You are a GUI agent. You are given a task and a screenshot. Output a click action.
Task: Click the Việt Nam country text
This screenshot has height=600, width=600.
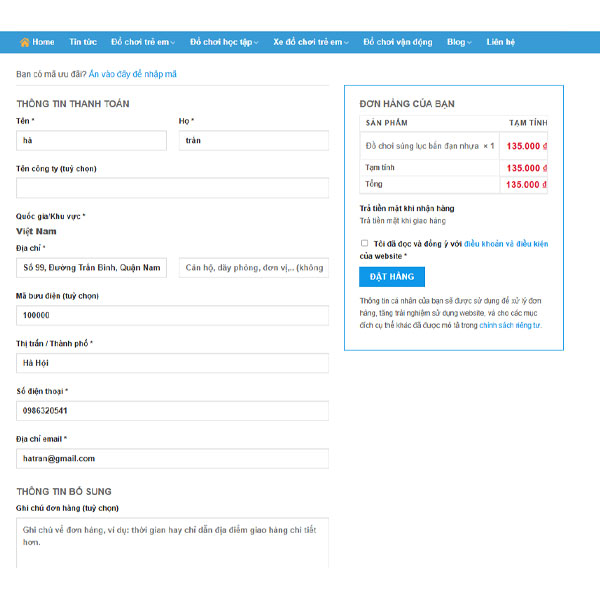tap(36, 231)
